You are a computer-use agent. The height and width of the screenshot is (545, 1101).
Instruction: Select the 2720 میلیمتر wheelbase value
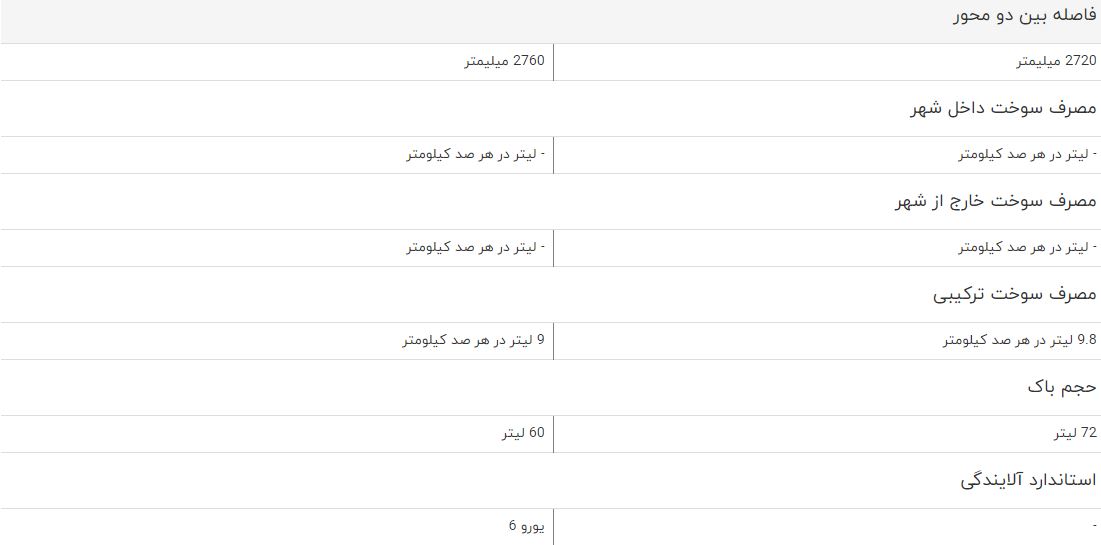click(x=1056, y=61)
